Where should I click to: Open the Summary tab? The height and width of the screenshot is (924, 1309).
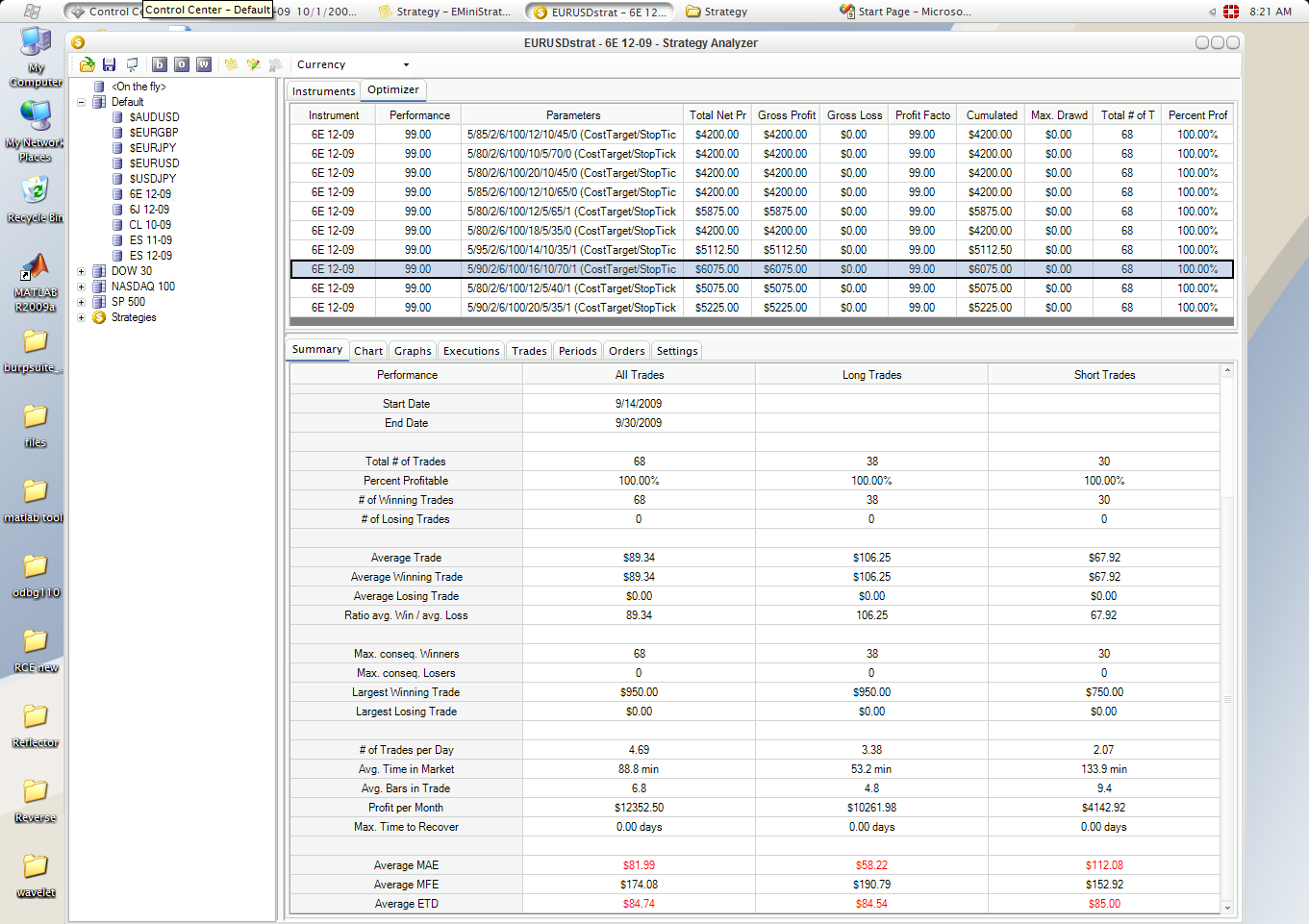[x=317, y=349]
